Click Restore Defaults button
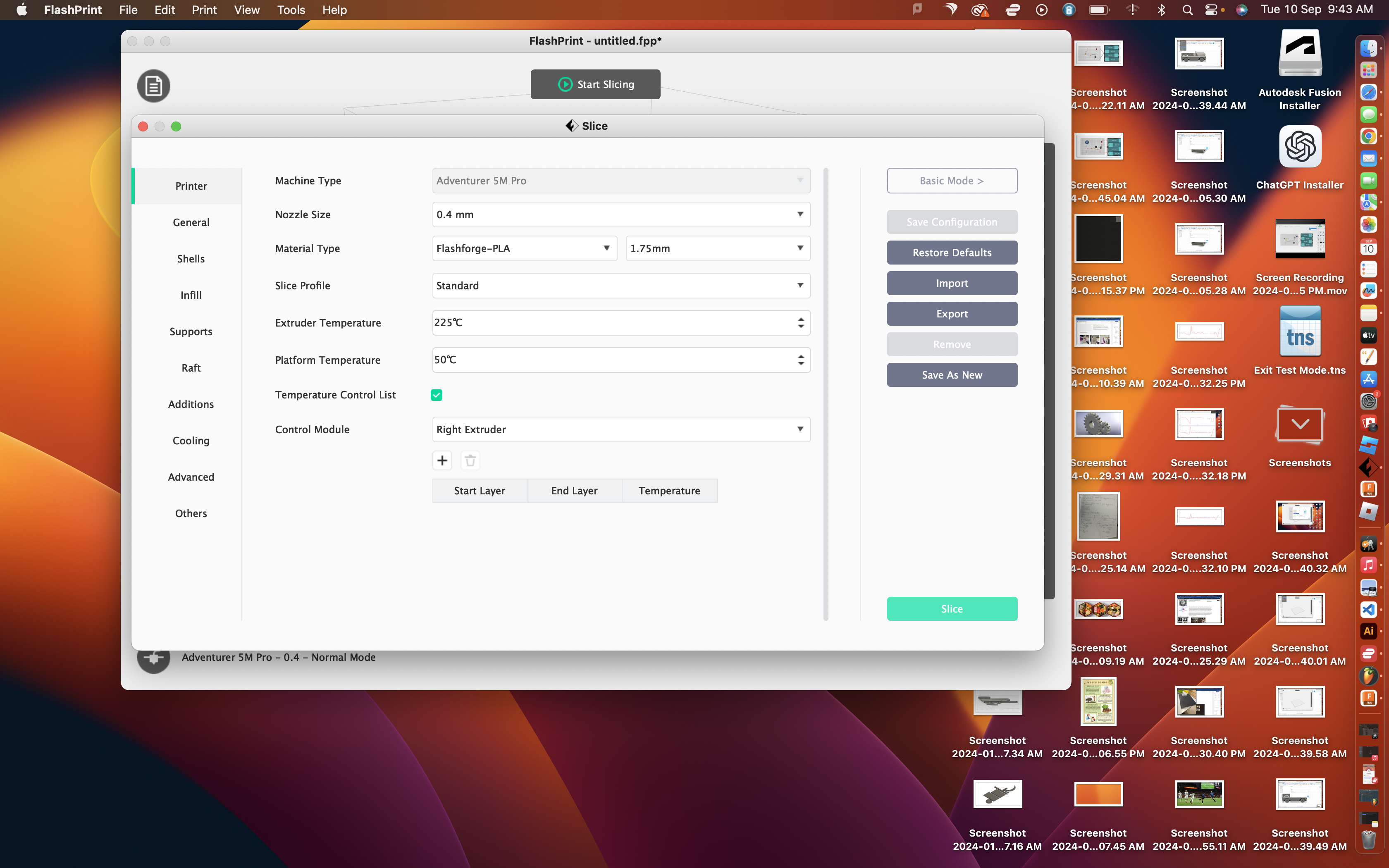1389x868 pixels. coord(952,253)
